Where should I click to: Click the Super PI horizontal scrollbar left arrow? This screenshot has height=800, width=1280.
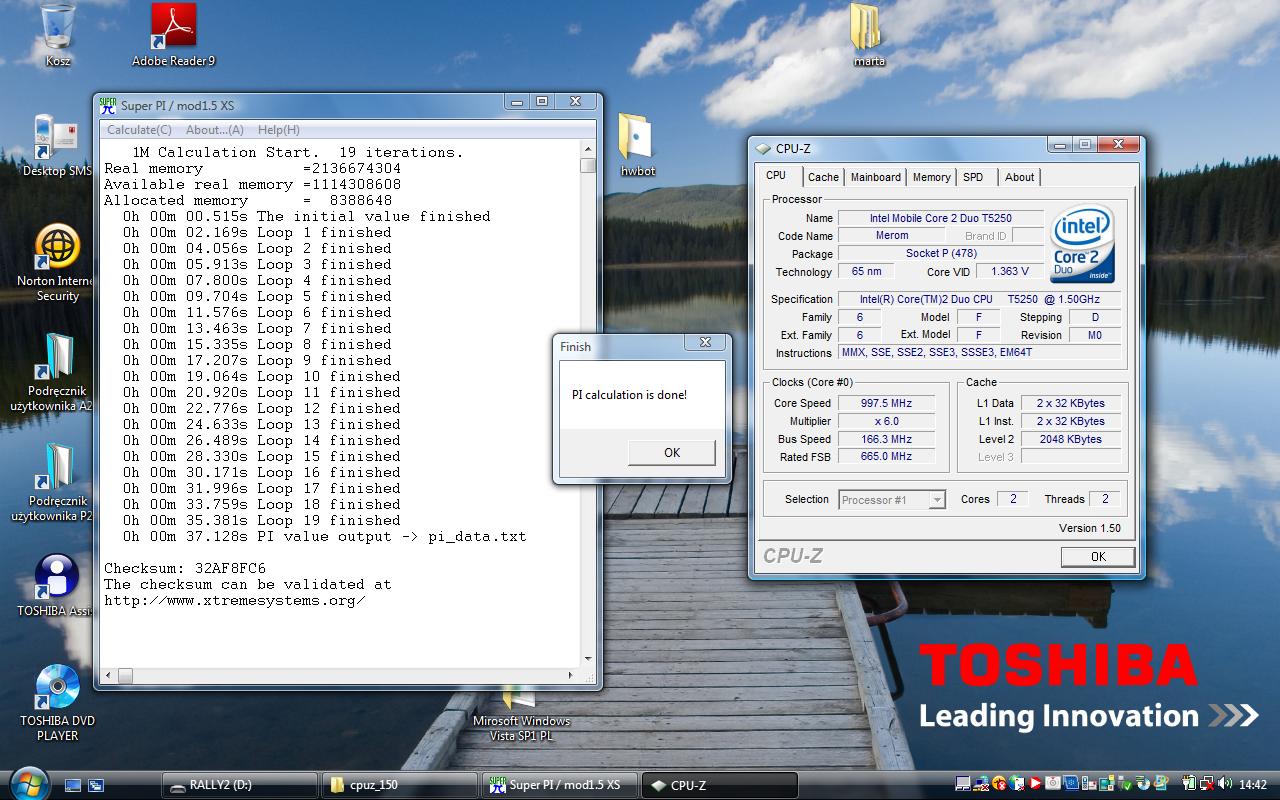pos(108,677)
